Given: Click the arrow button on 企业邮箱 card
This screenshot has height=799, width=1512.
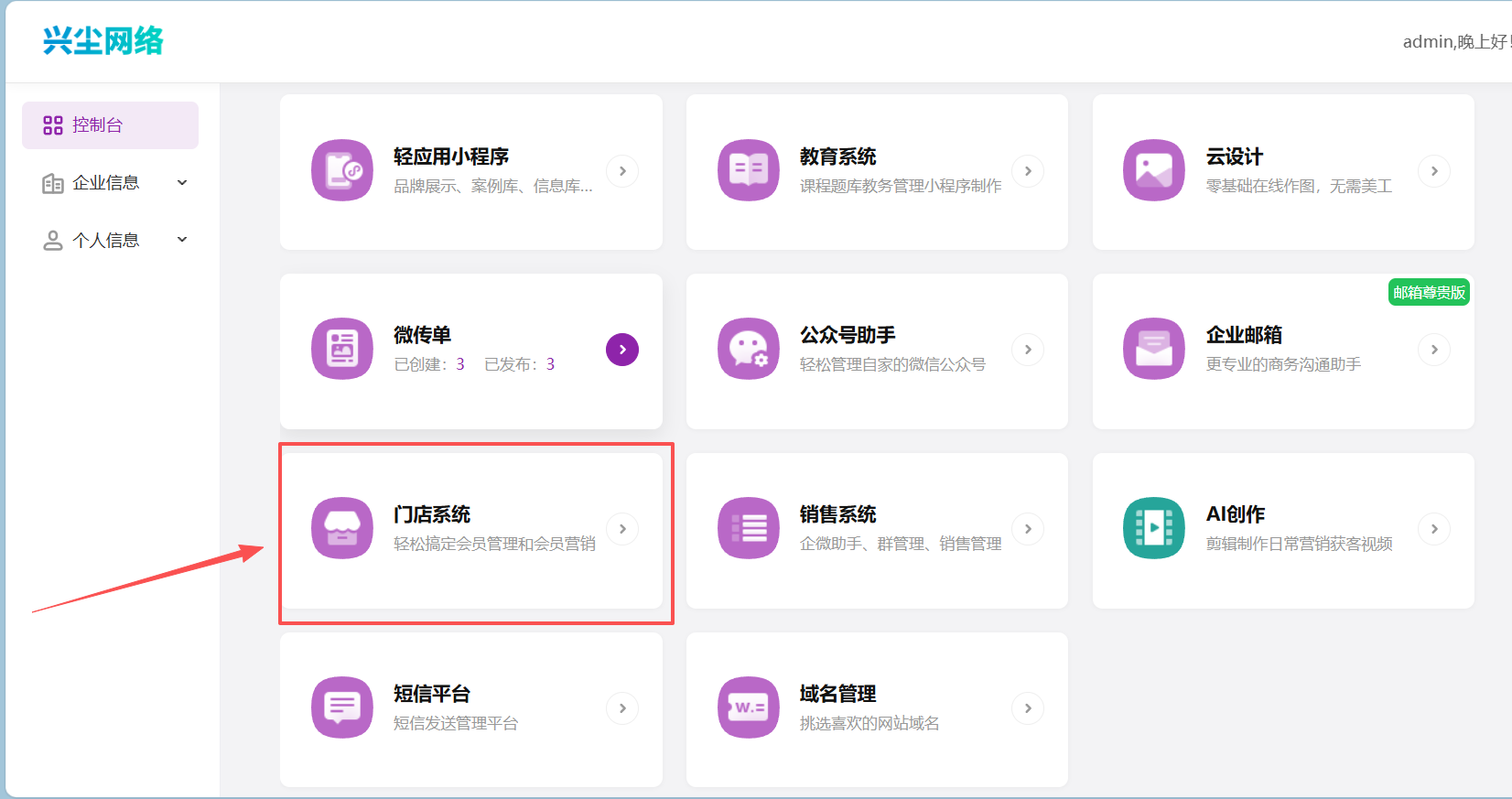Looking at the screenshot, I should click(x=1434, y=350).
